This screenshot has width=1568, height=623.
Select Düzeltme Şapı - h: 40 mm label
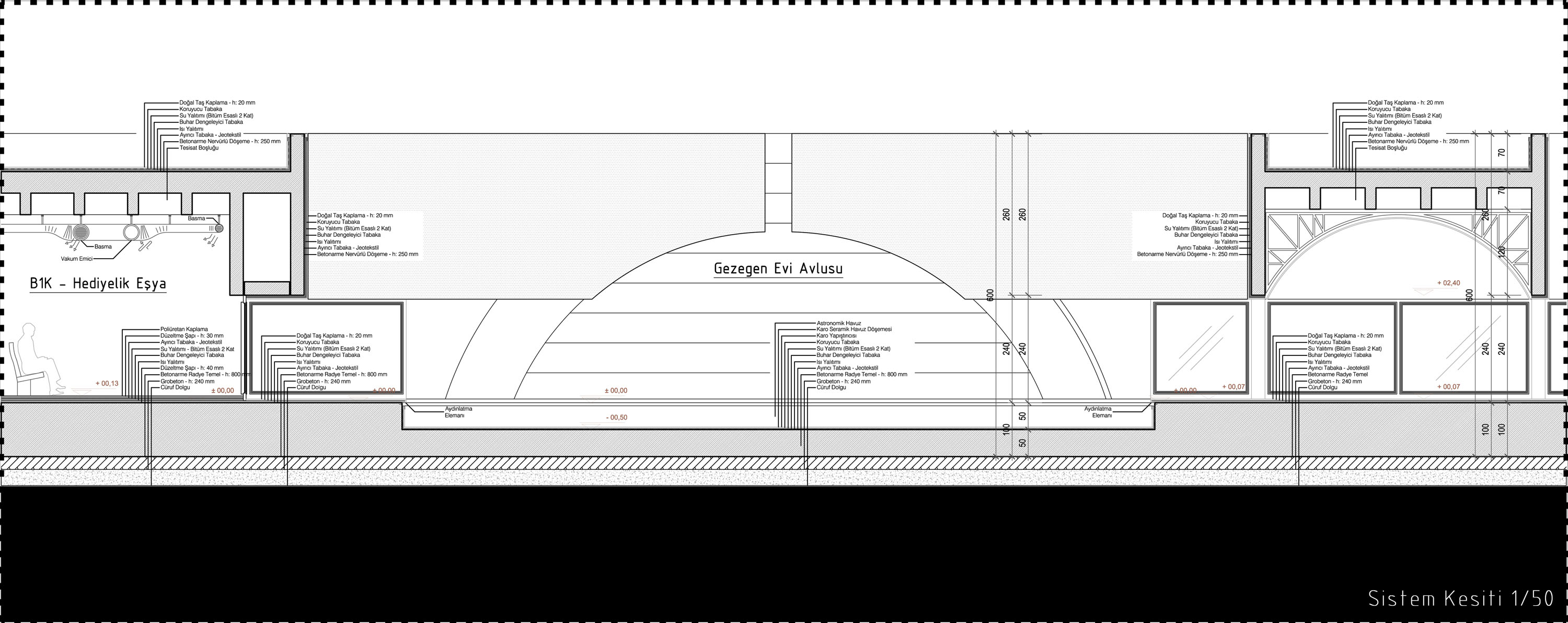(192, 368)
